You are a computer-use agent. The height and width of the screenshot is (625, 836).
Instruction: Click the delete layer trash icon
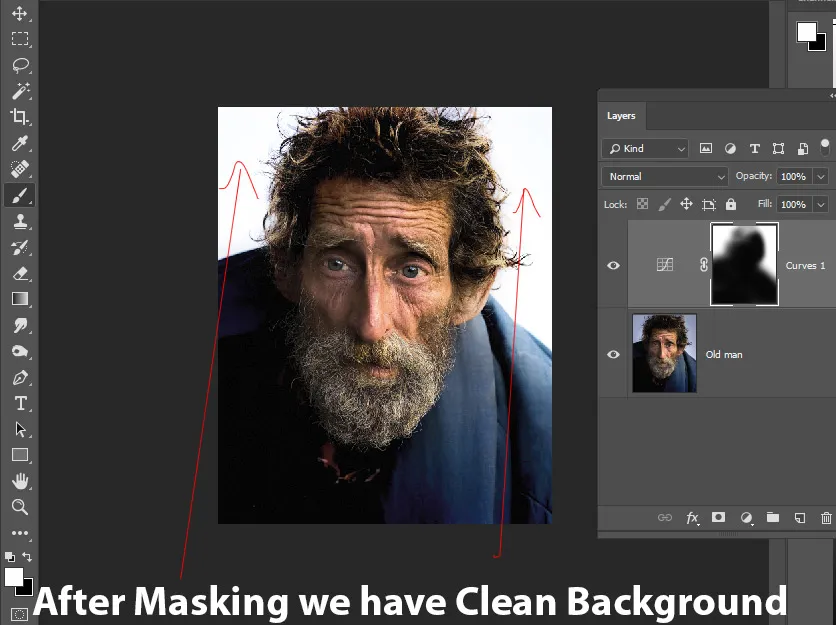tap(826, 518)
